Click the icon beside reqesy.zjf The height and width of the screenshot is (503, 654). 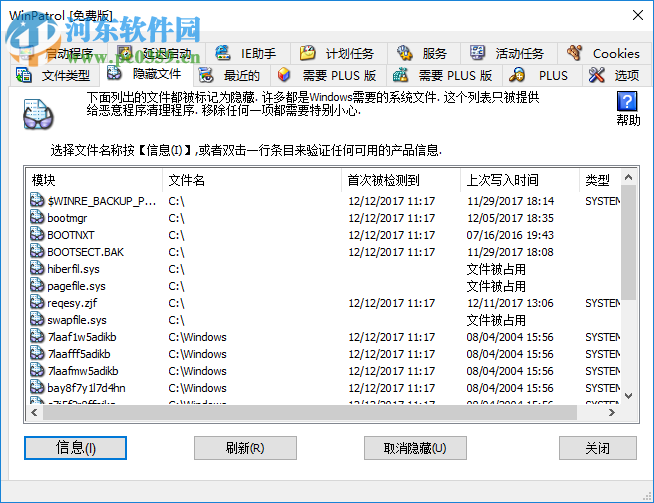(37, 302)
